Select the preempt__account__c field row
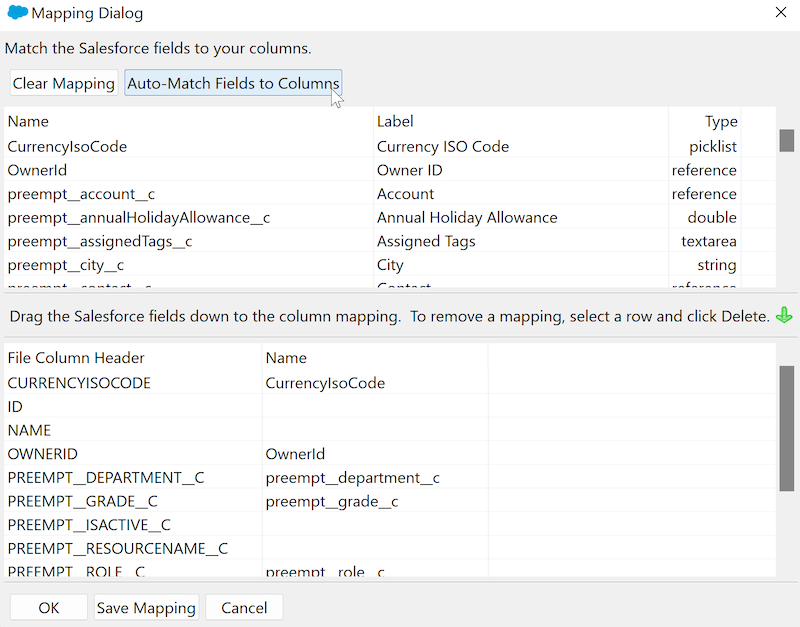The width and height of the screenshot is (800, 627). (x=81, y=194)
